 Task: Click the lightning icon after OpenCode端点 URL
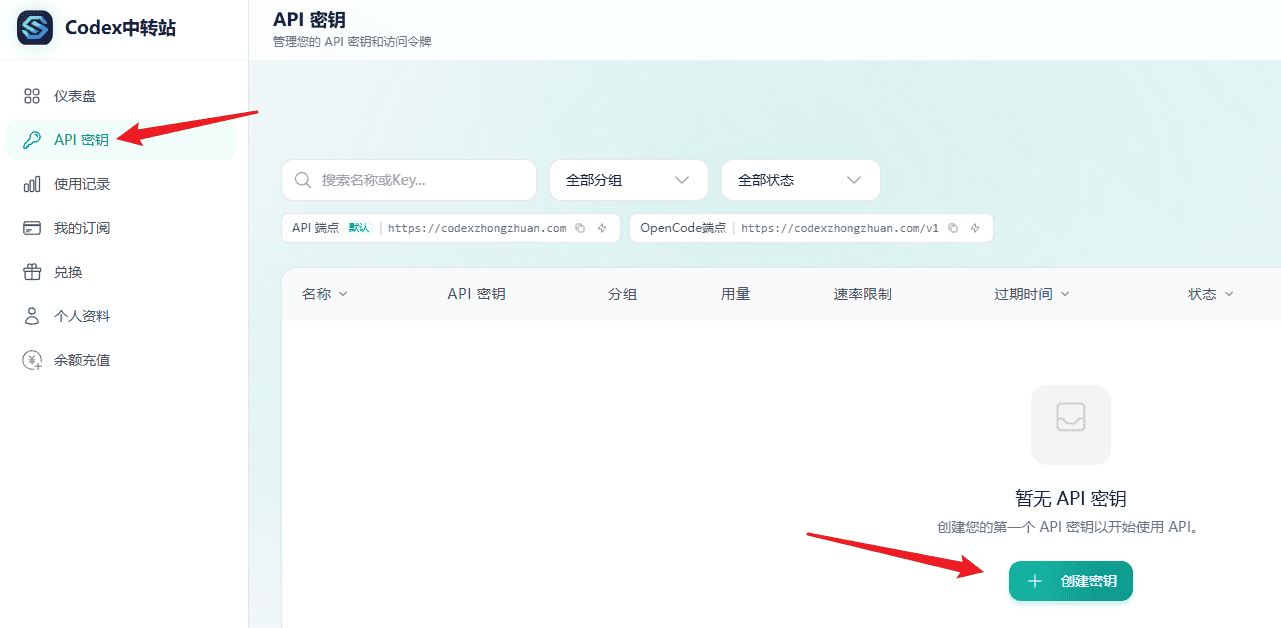[975, 228]
